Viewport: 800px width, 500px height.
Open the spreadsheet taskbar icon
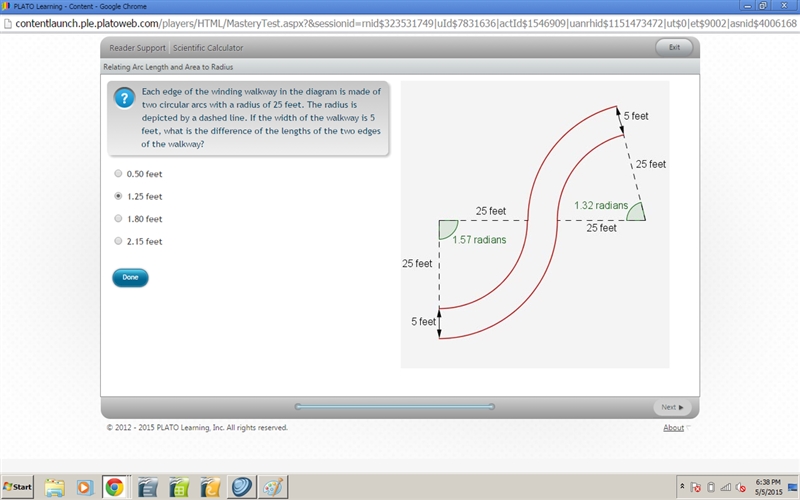tap(179, 487)
